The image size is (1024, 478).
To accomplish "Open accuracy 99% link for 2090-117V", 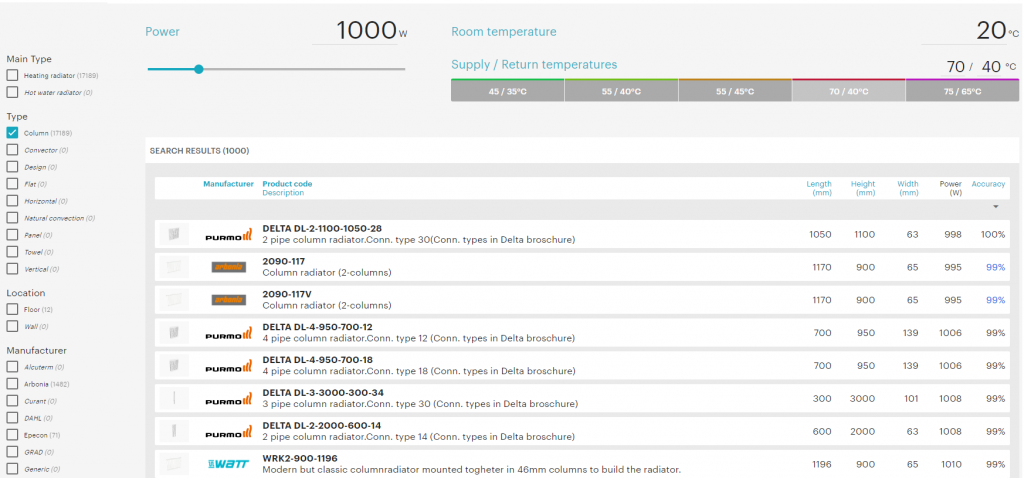I will [x=995, y=300].
